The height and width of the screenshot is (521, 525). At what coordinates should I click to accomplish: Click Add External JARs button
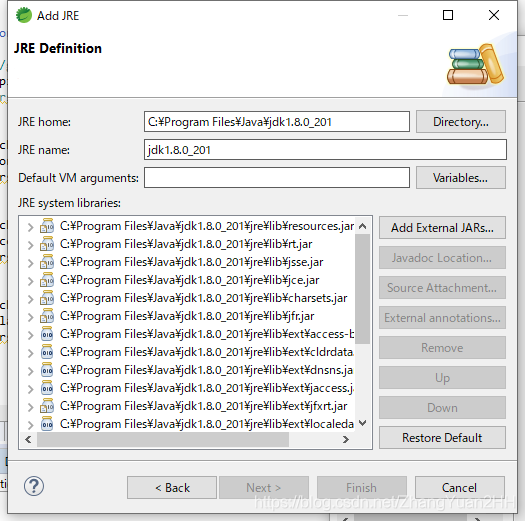[x=442, y=228]
